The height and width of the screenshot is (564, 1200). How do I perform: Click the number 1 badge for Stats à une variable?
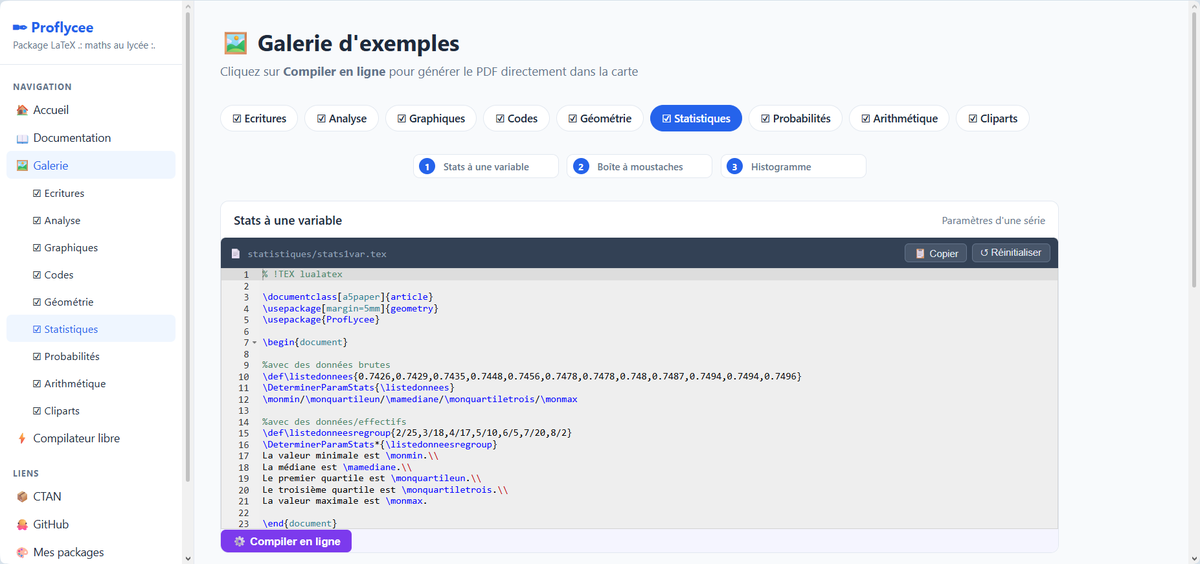click(427, 167)
